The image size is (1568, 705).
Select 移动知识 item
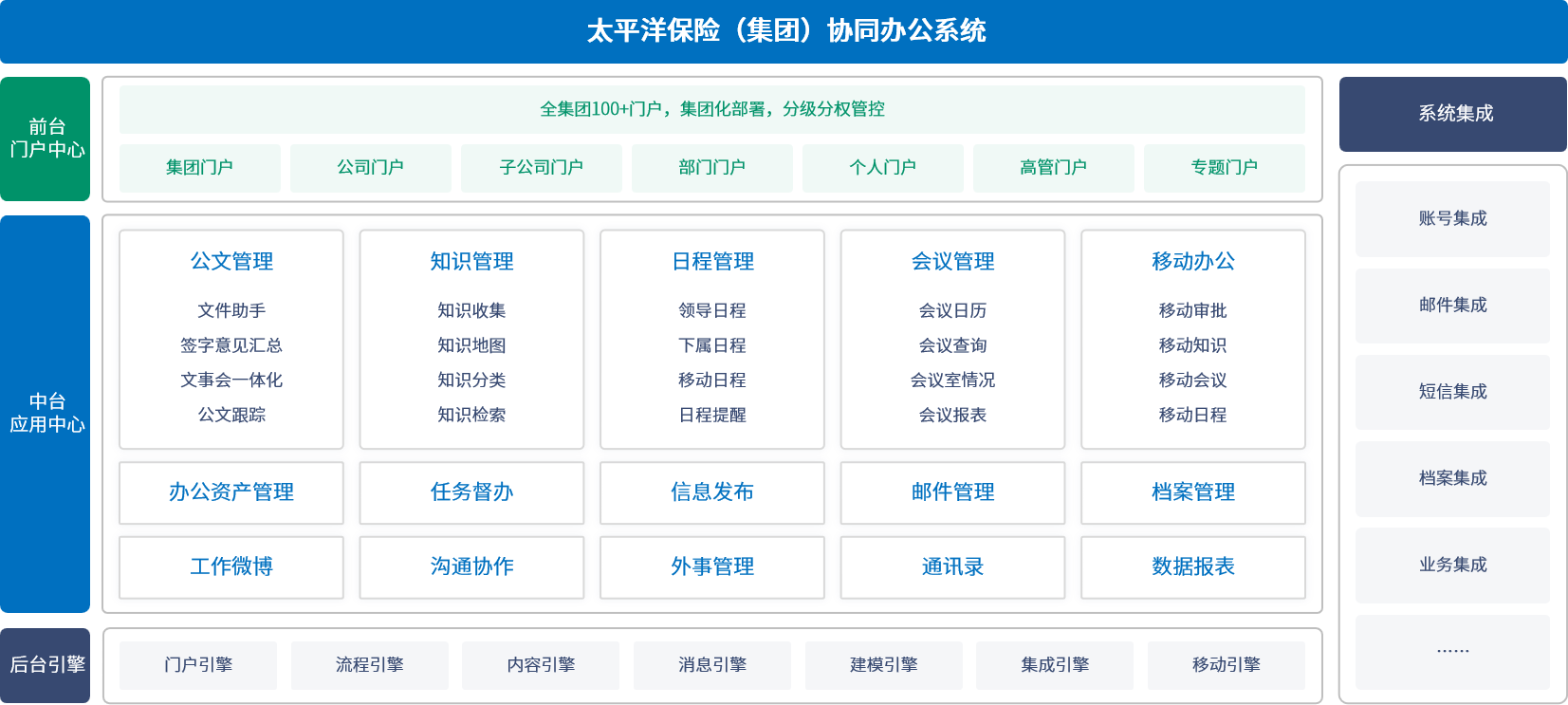pyautogui.click(x=1193, y=345)
